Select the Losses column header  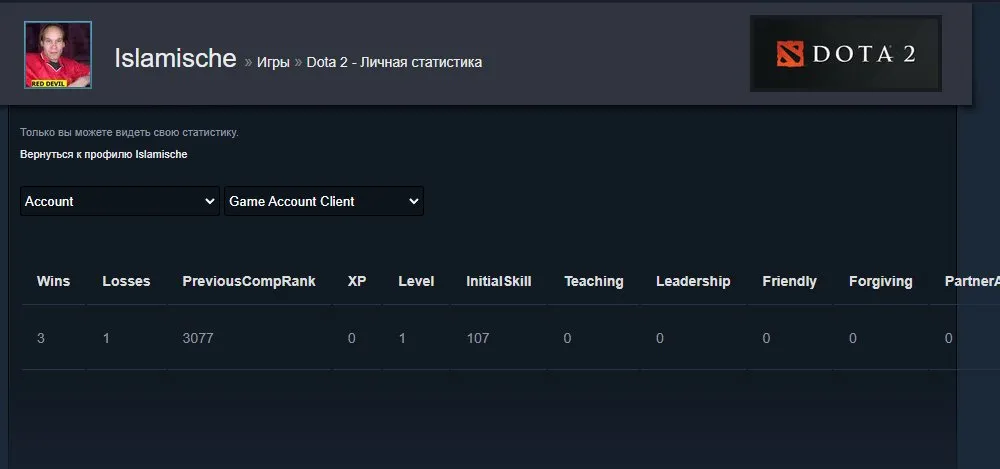pos(126,281)
